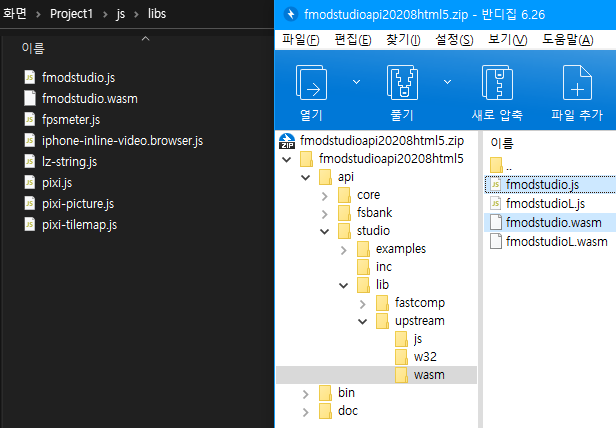
Task: Select the bin folder in tree
Action: click(346, 393)
